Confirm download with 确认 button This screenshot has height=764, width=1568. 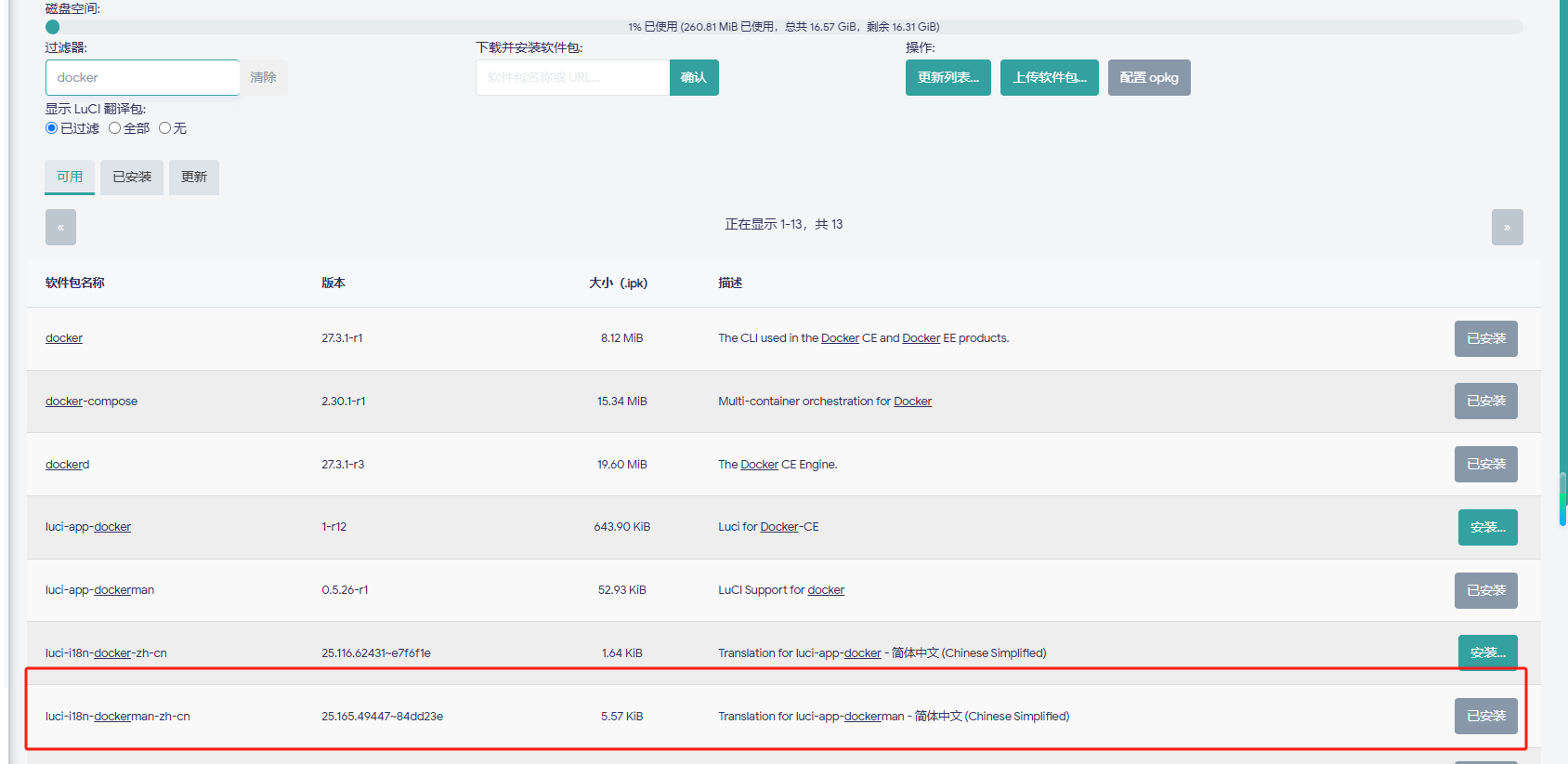(x=694, y=77)
